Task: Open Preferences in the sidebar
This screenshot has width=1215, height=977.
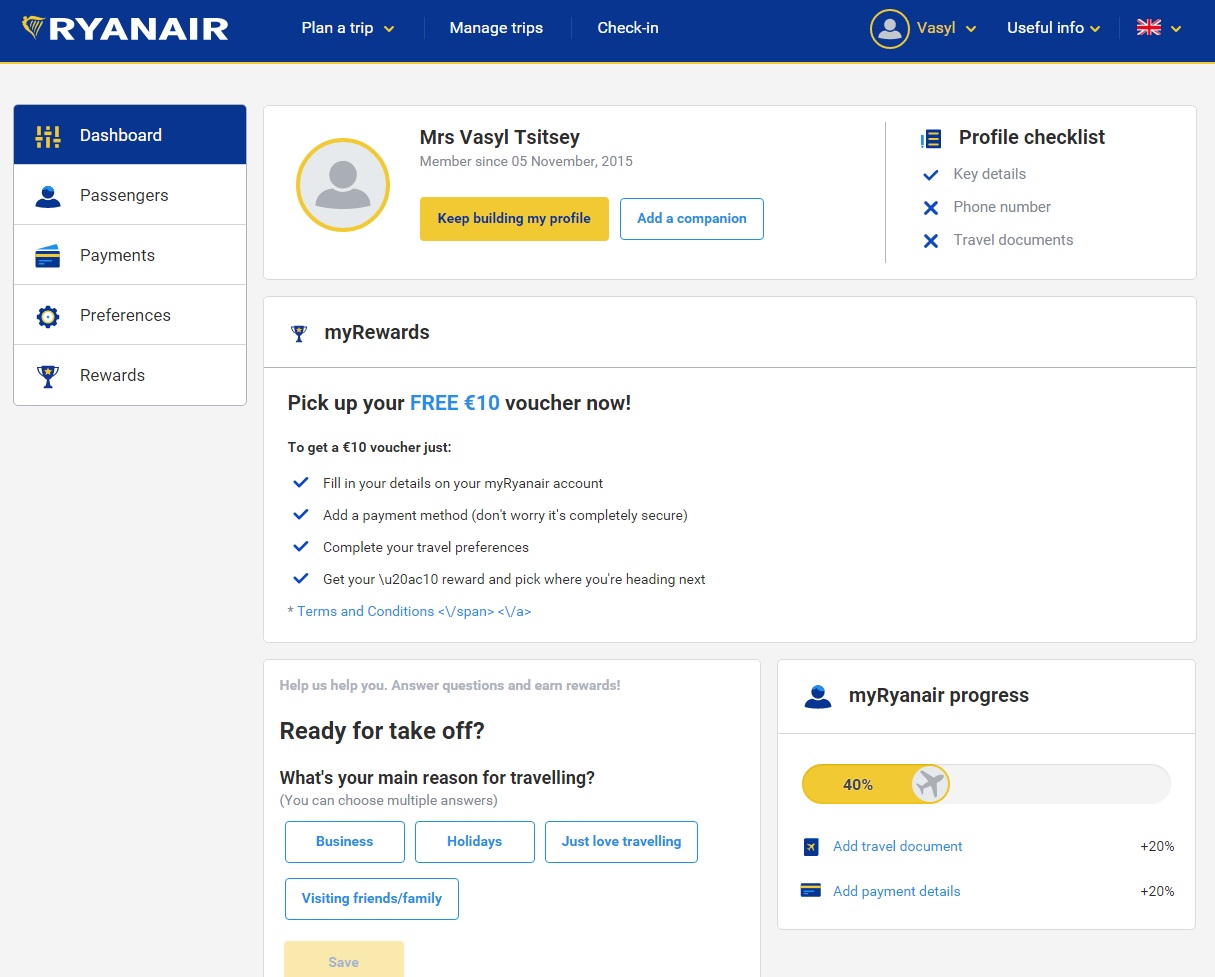Action: [130, 315]
